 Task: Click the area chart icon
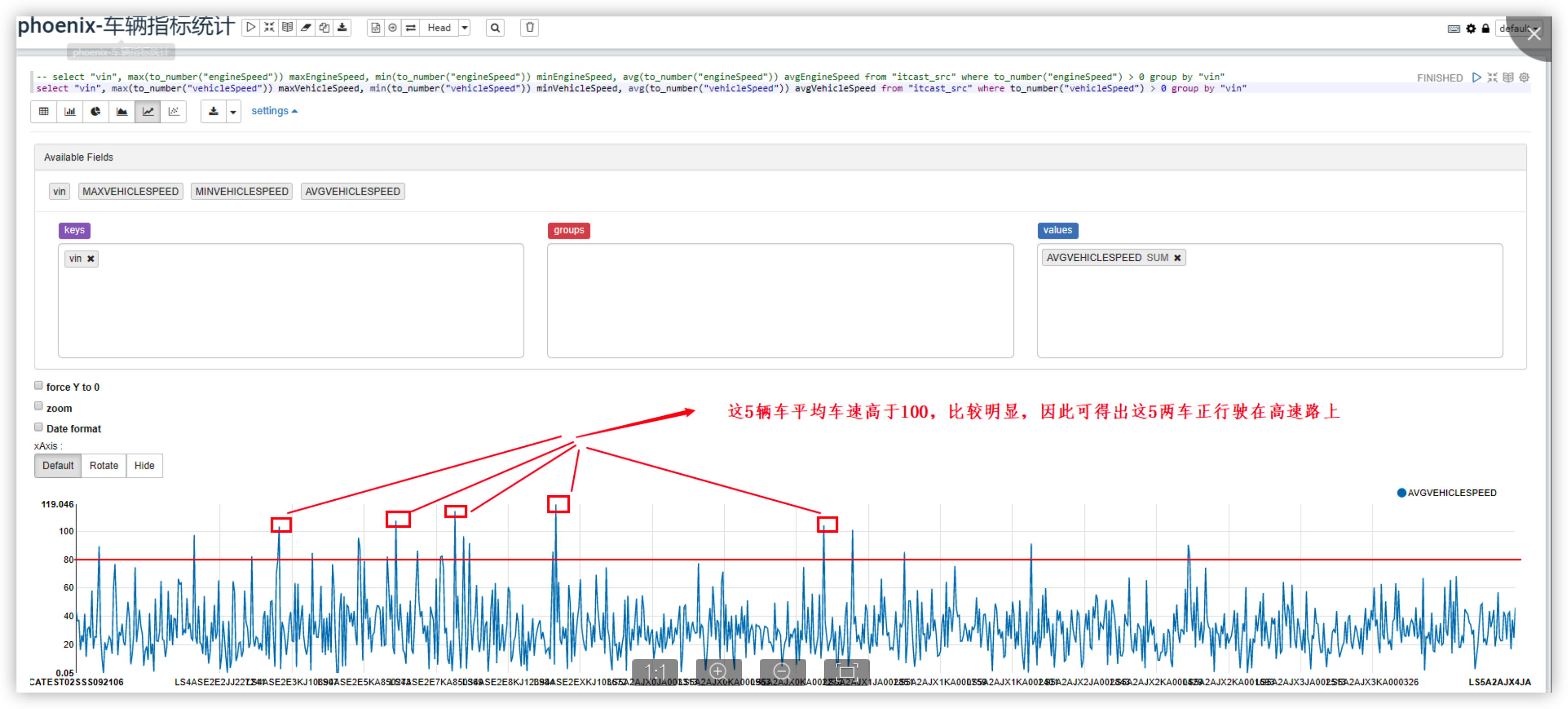(122, 111)
